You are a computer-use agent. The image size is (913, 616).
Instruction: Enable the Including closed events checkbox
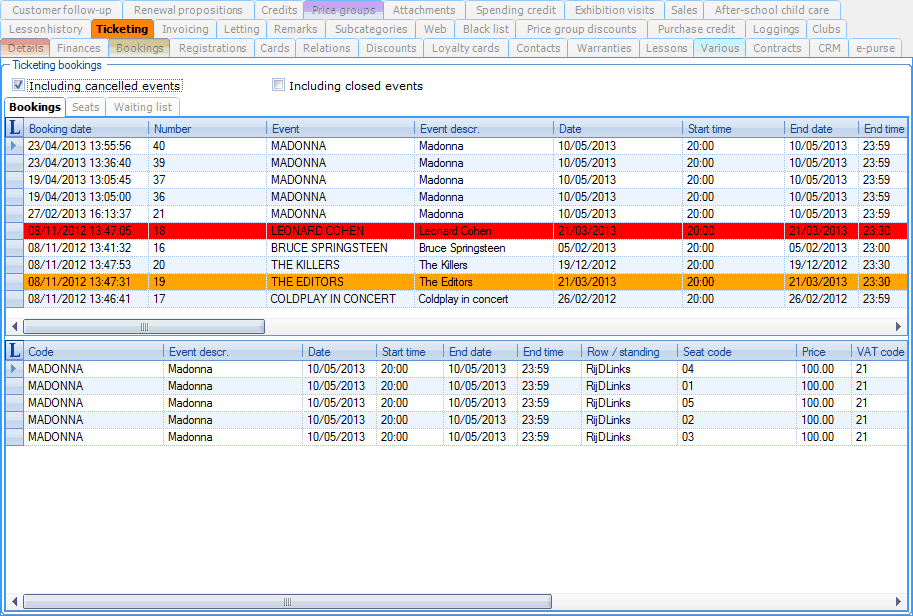279,86
